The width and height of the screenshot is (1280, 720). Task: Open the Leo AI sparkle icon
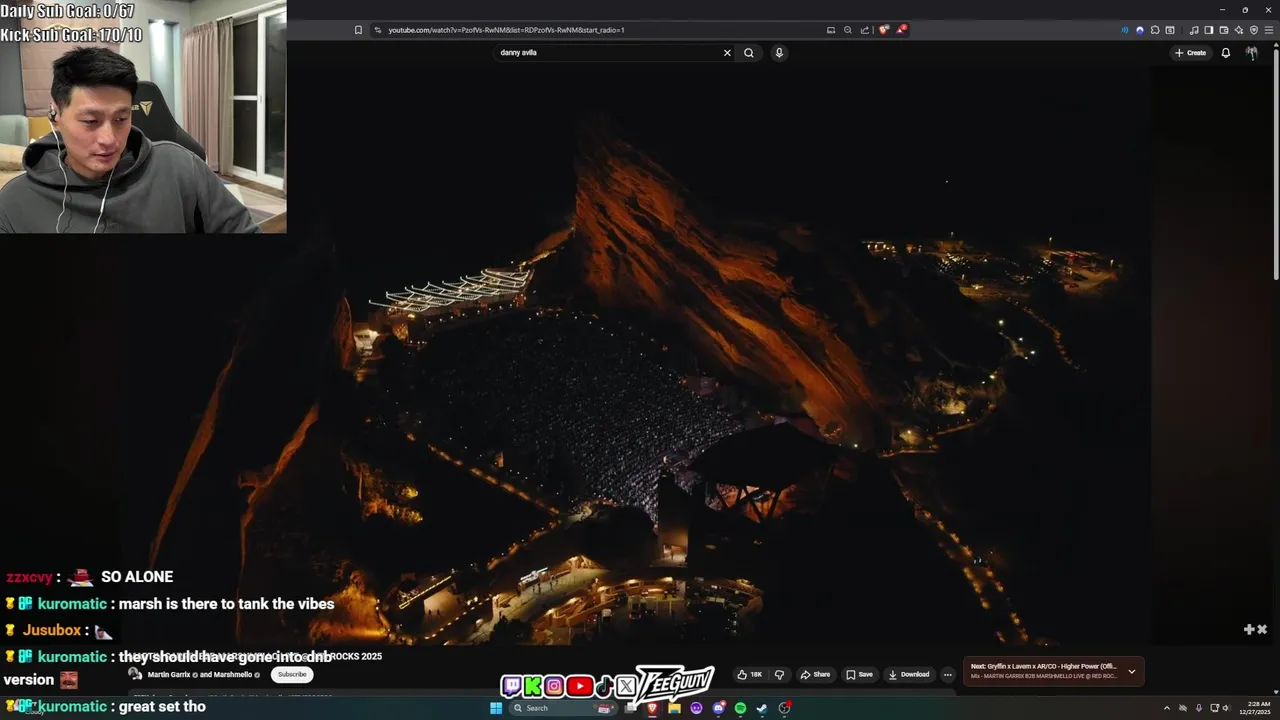pos(1239,30)
